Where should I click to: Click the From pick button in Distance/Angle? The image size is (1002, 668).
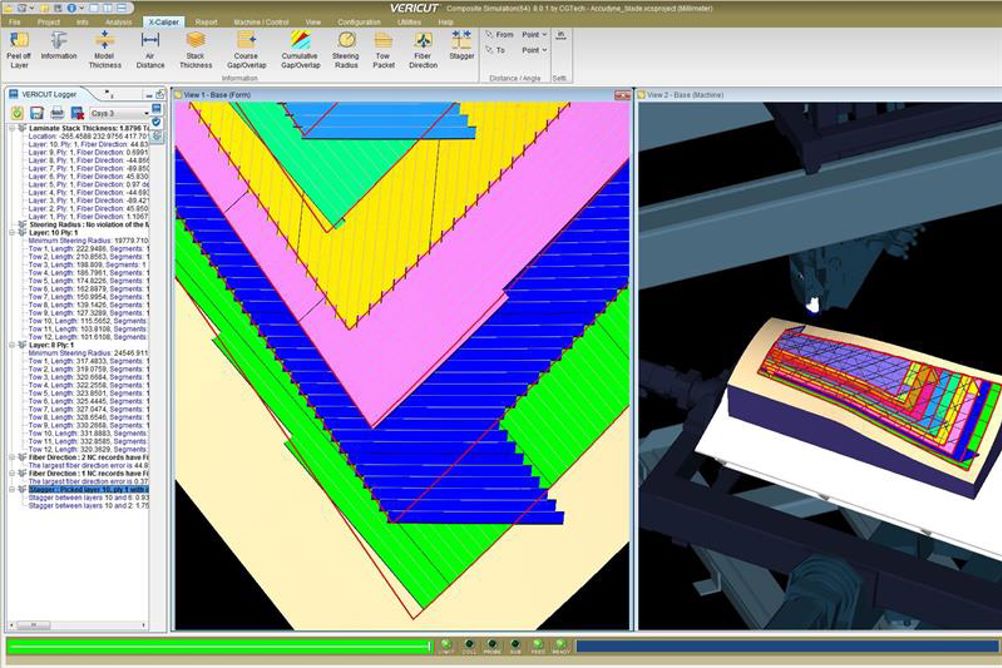498,35
